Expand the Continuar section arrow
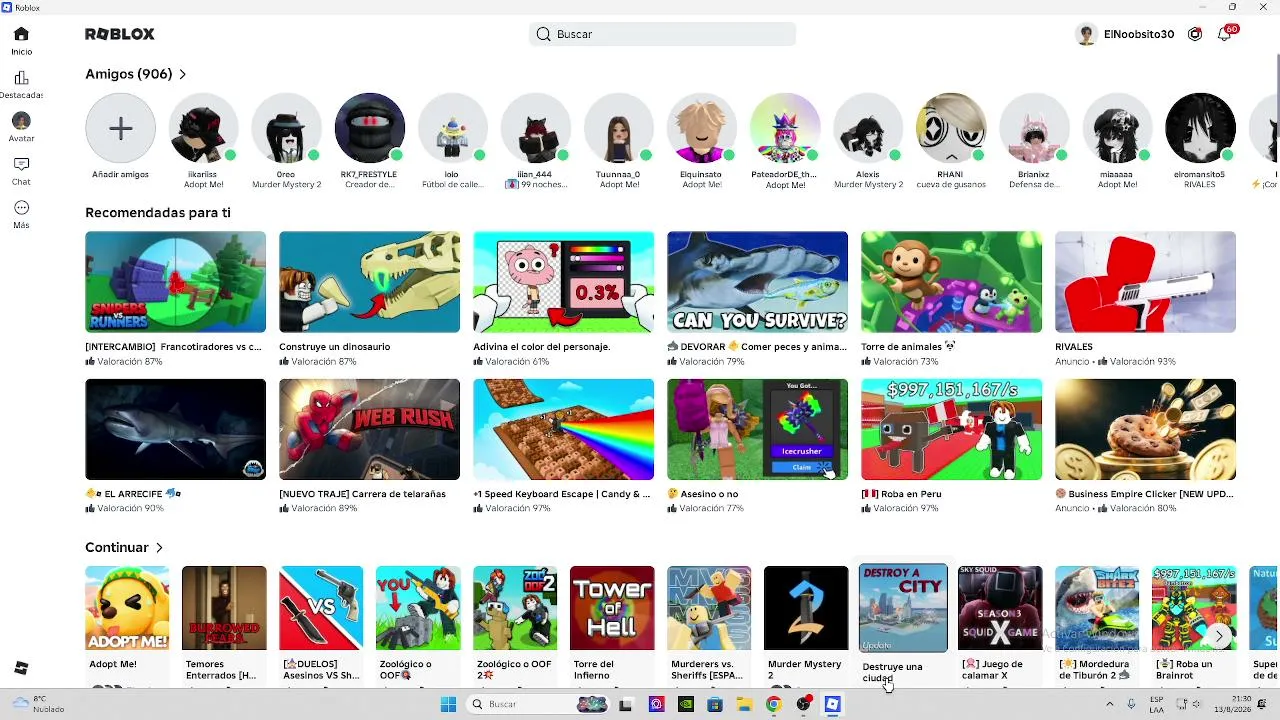The width and height of the screenshot is (1280, 720). coord(159,548)
